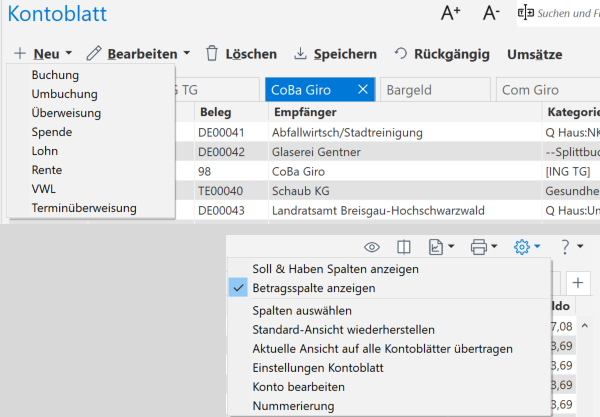Click the plus button beside the tabs
Screen dimensions: 600x417
(580, 282)
